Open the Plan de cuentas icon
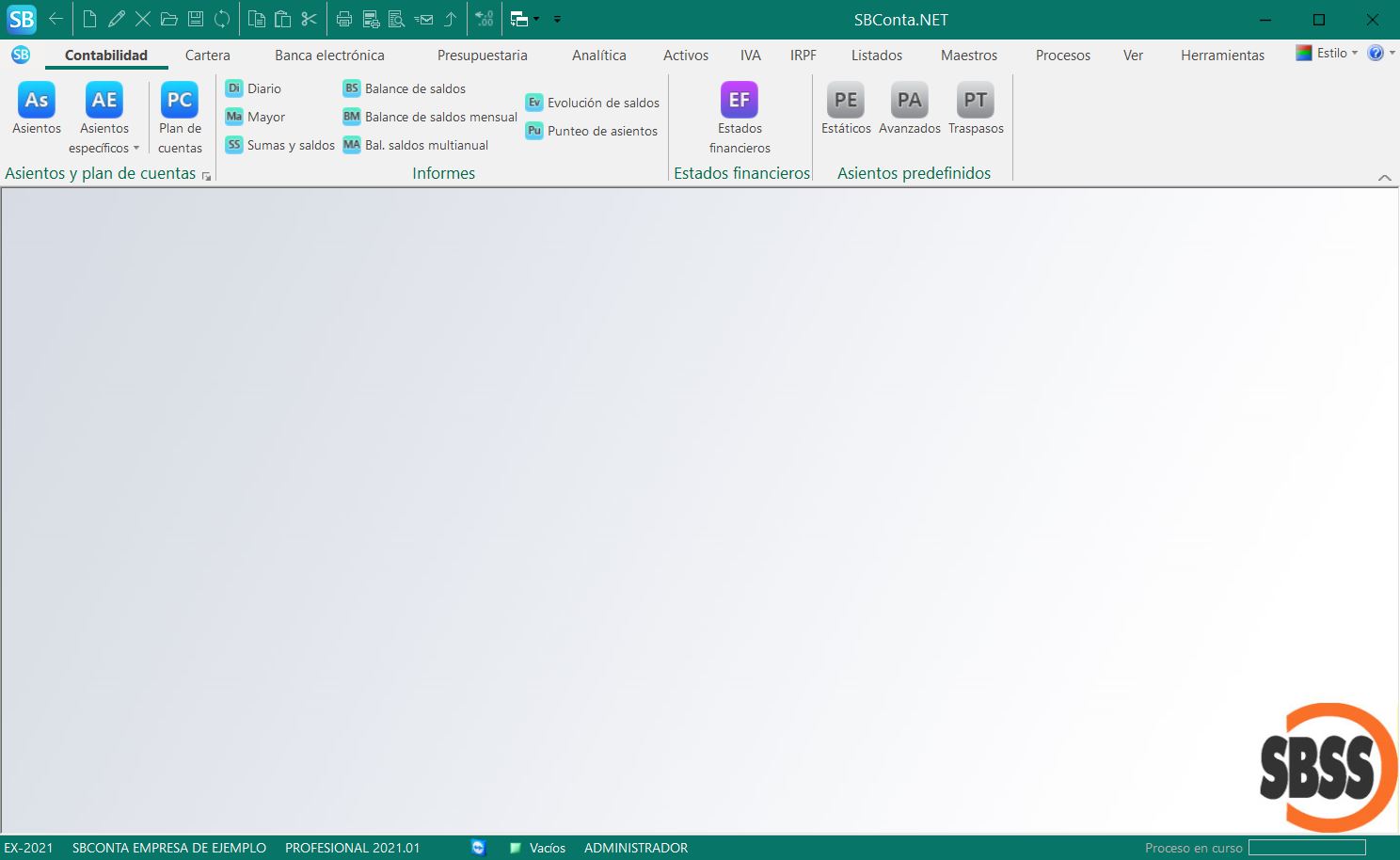The image size is (1400, 860). (179, 102)
